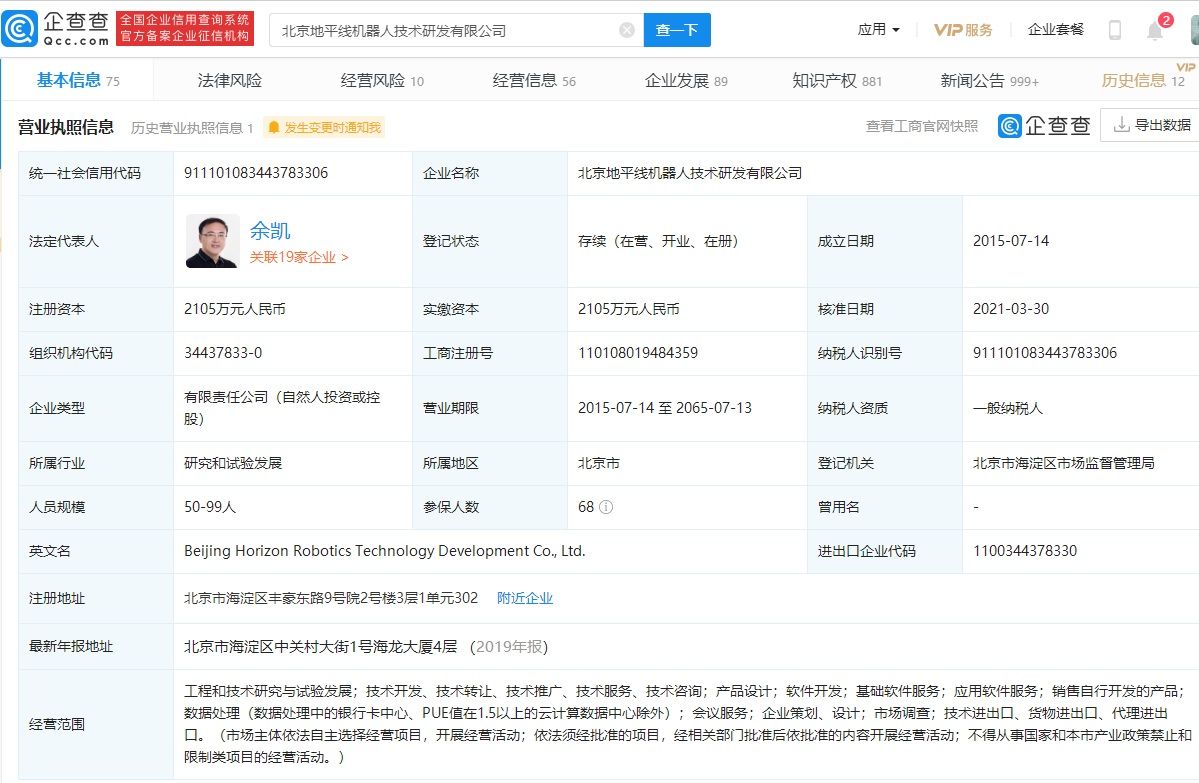Image resolution: width=1199 pixels, height=783 pixels.
Task: Switch to 基本信息 tab
Action: tap(78, 80)
